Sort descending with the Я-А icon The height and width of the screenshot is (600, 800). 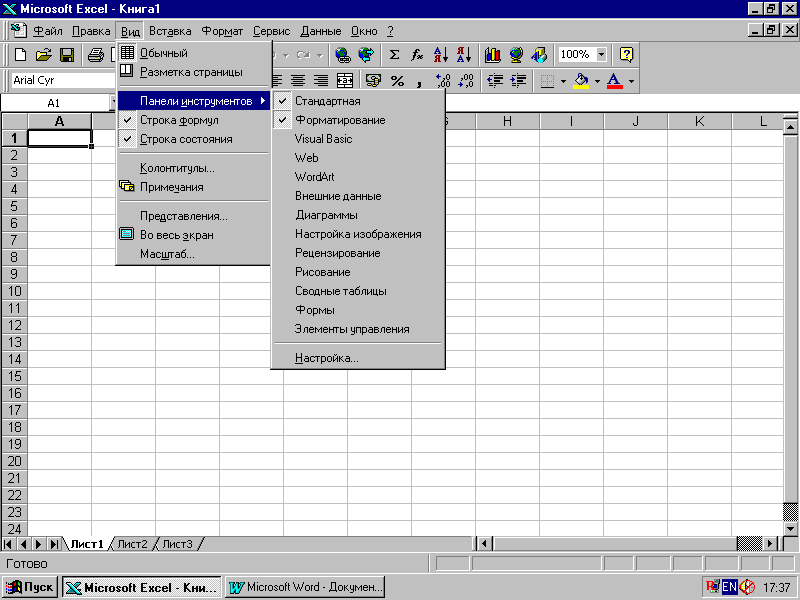coord(464,55)
